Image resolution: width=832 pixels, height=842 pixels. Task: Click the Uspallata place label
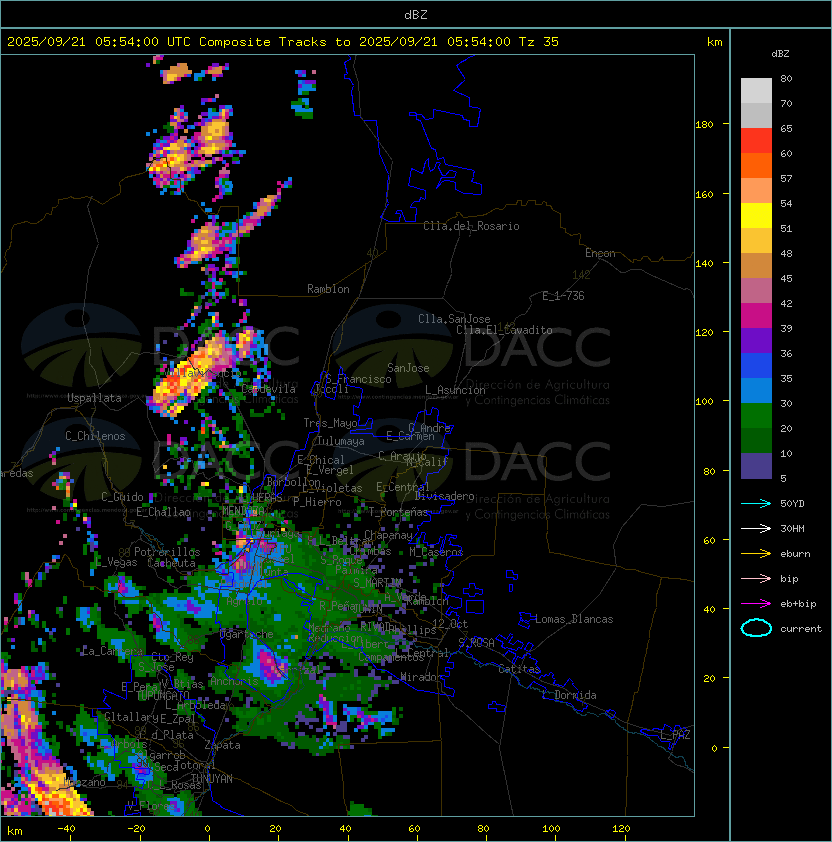point(94,398)
